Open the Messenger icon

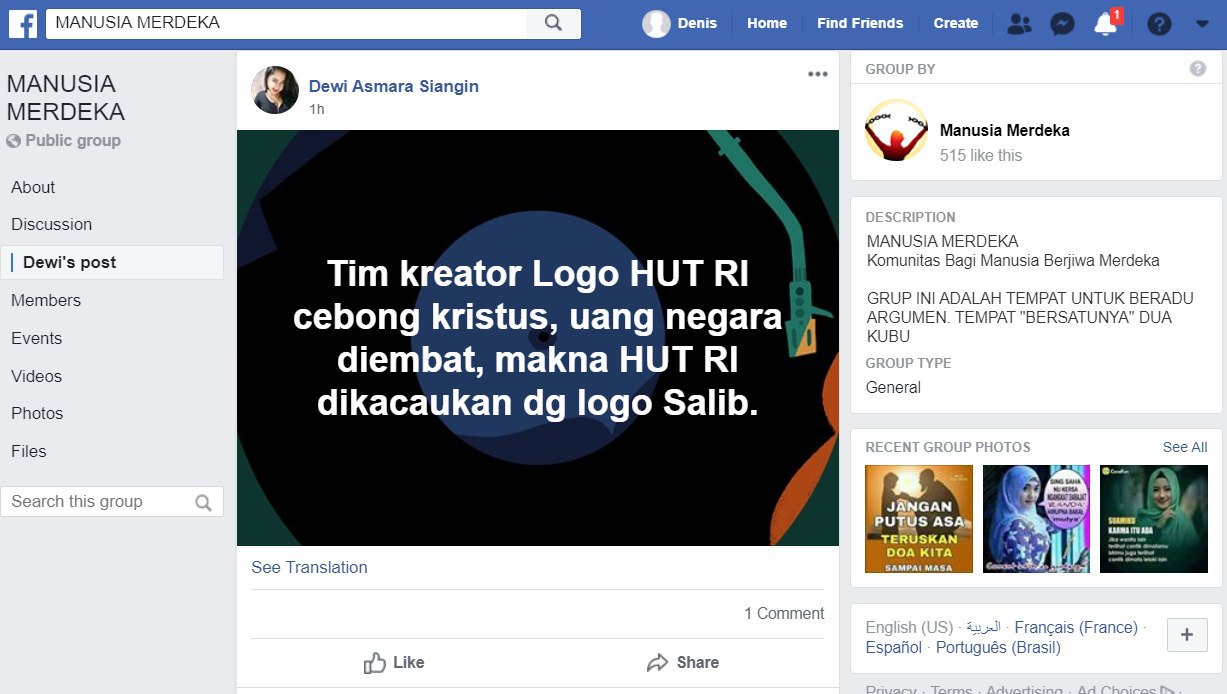pyautogui.click(x=1063, y=24)
